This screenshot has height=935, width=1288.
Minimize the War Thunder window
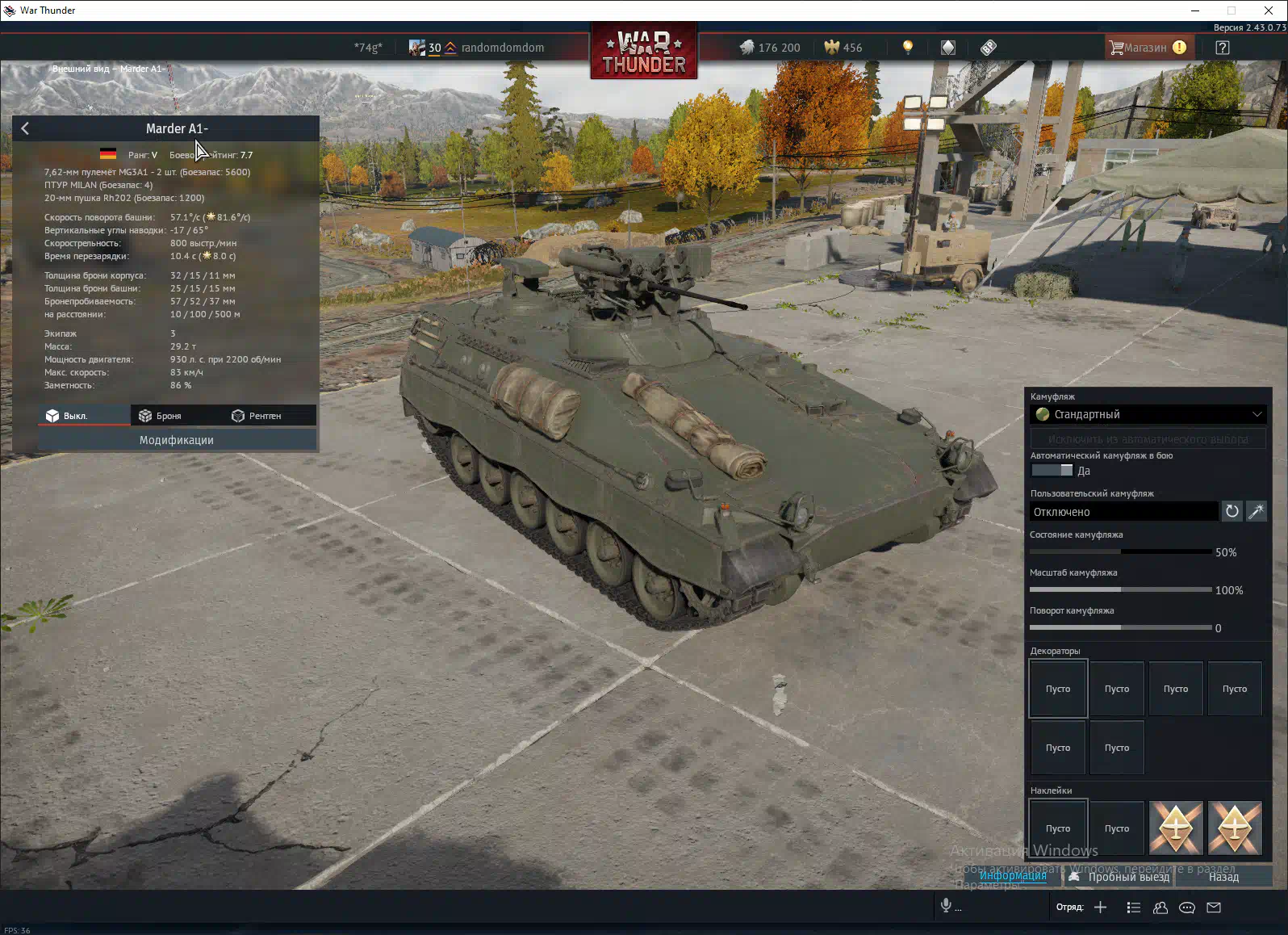[1195, 10]
